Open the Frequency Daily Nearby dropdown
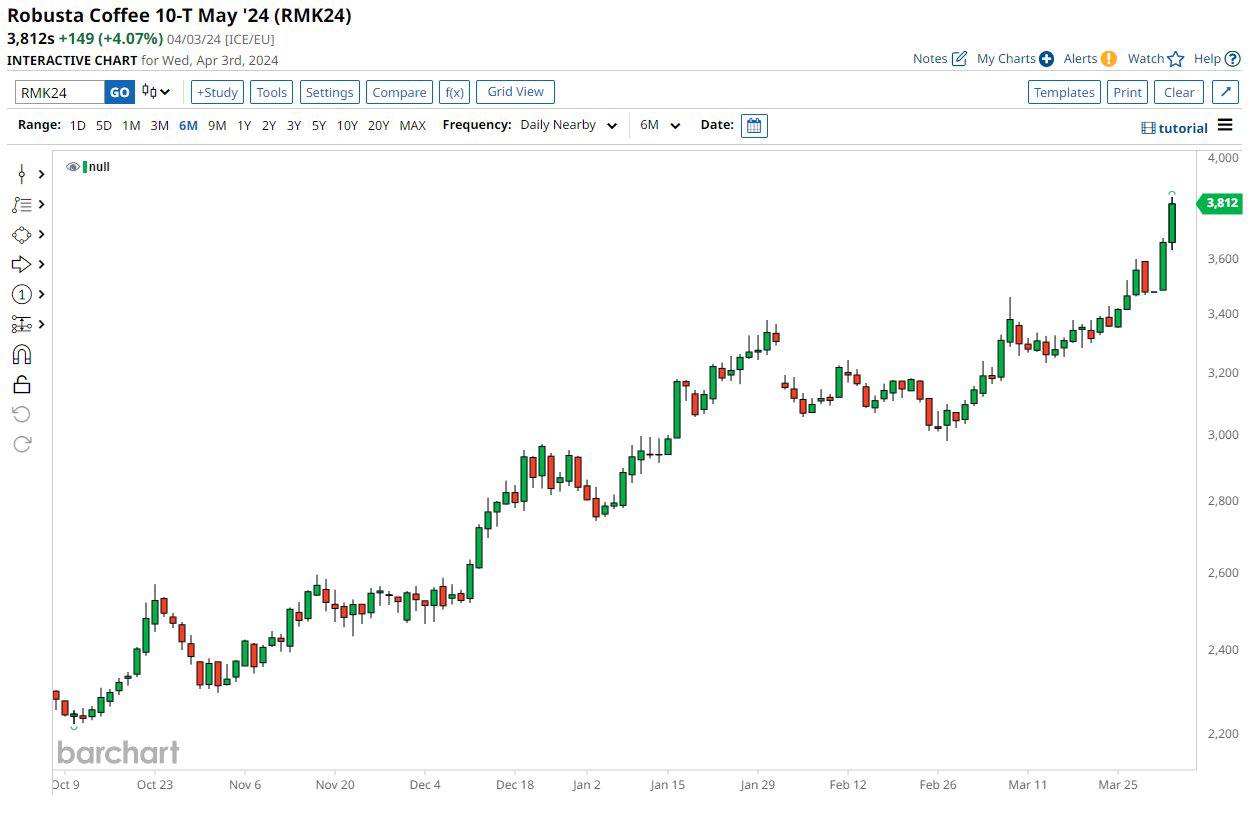Image resolution: width=1260 pixels, height=816 pixels. [x=568, y=126]
